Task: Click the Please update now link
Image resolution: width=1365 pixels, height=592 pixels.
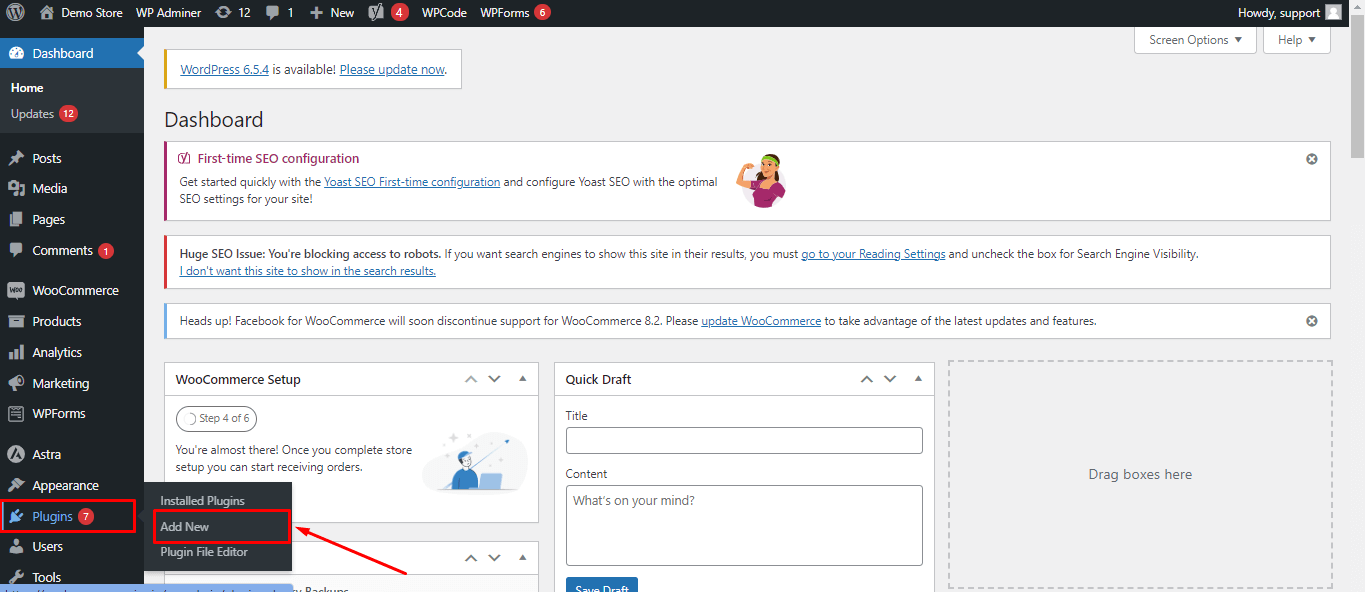Action: pyautogui.click(x=392, y=69)
